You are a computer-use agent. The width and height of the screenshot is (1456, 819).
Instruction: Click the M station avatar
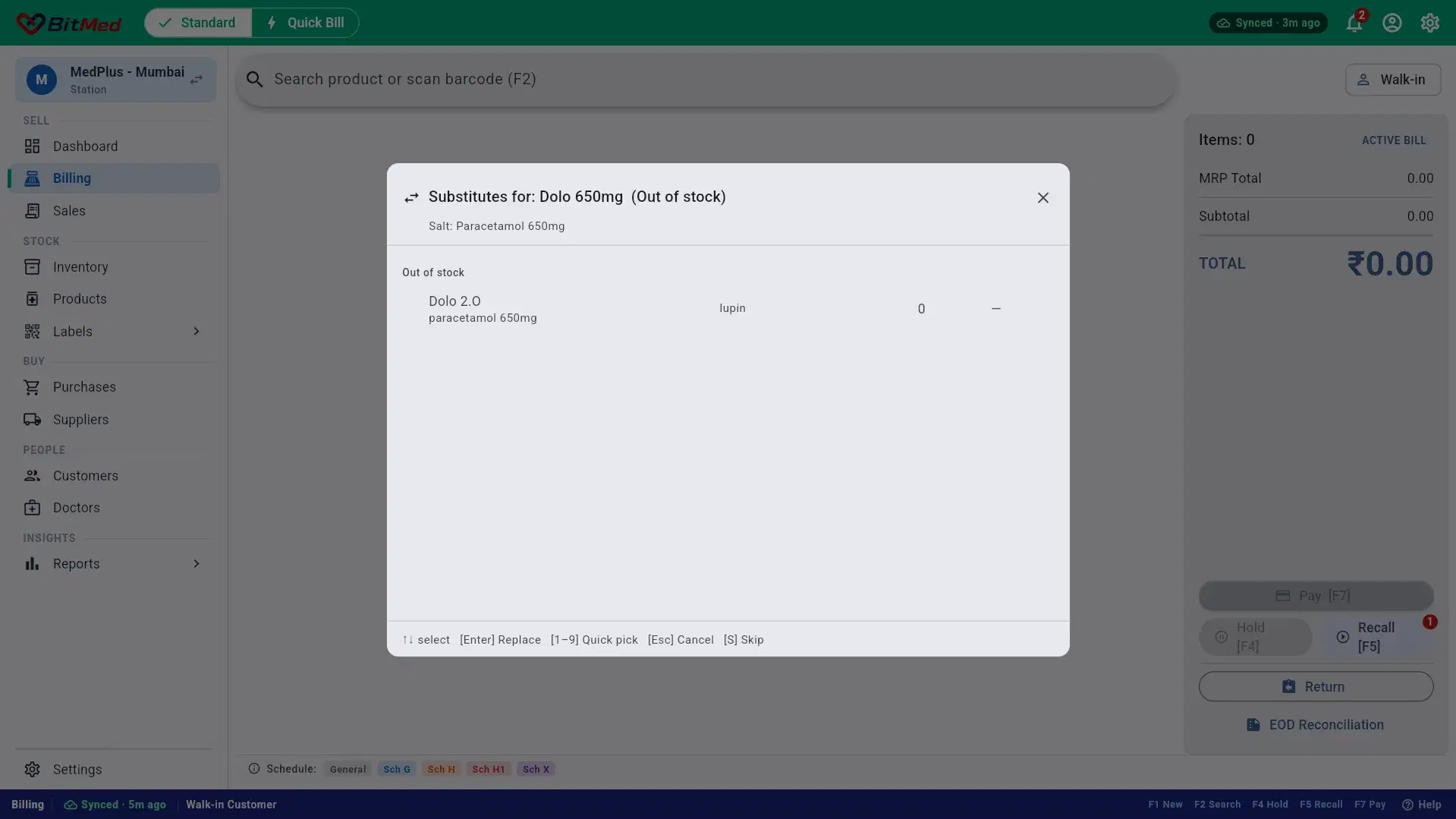(x=42, y=80)
